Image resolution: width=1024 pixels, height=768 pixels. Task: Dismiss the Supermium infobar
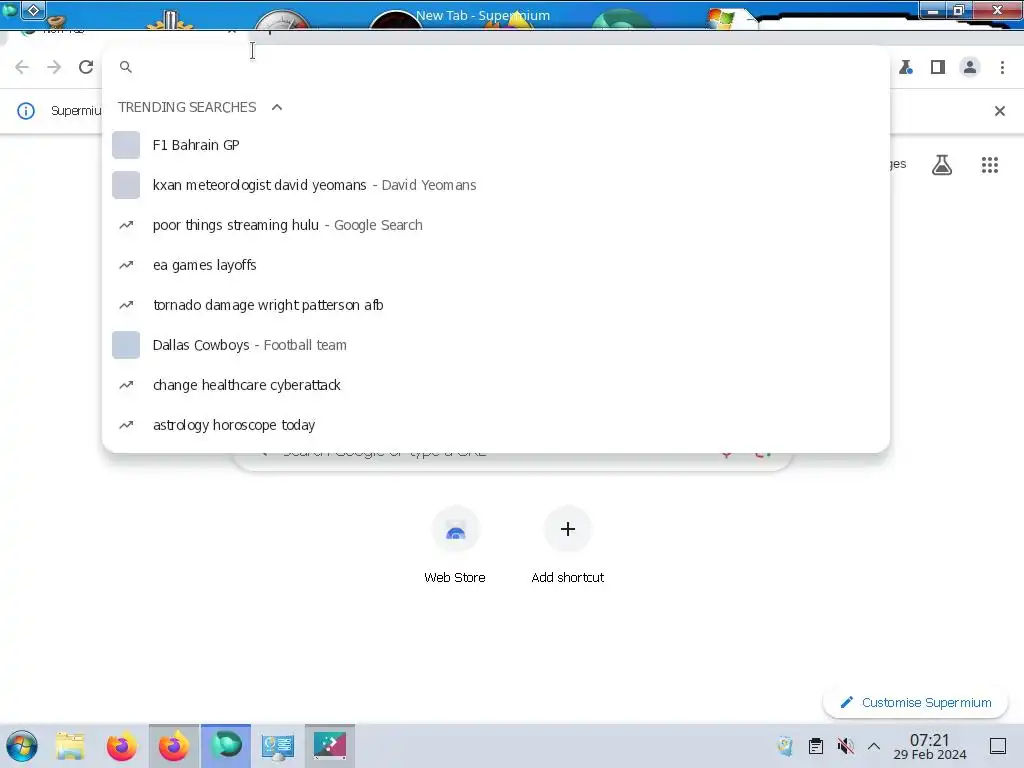pos(999,111)
